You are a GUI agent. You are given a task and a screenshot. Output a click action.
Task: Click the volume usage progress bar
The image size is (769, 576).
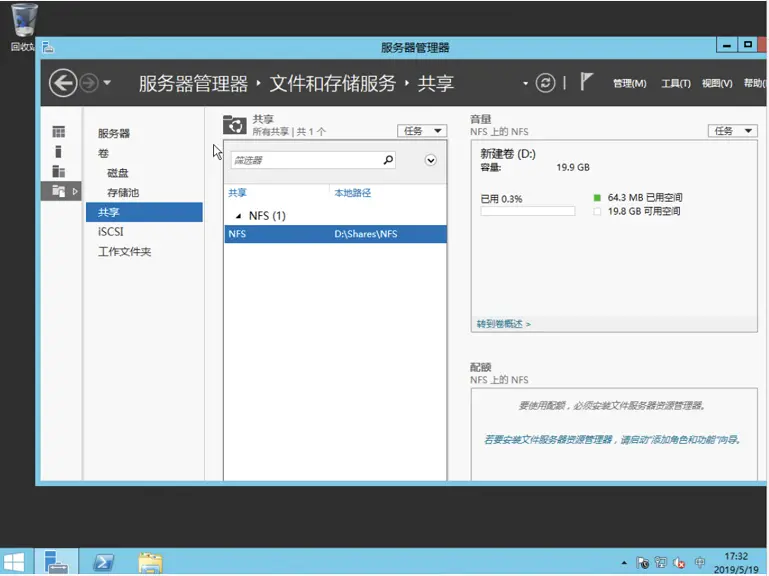(528, 211)
